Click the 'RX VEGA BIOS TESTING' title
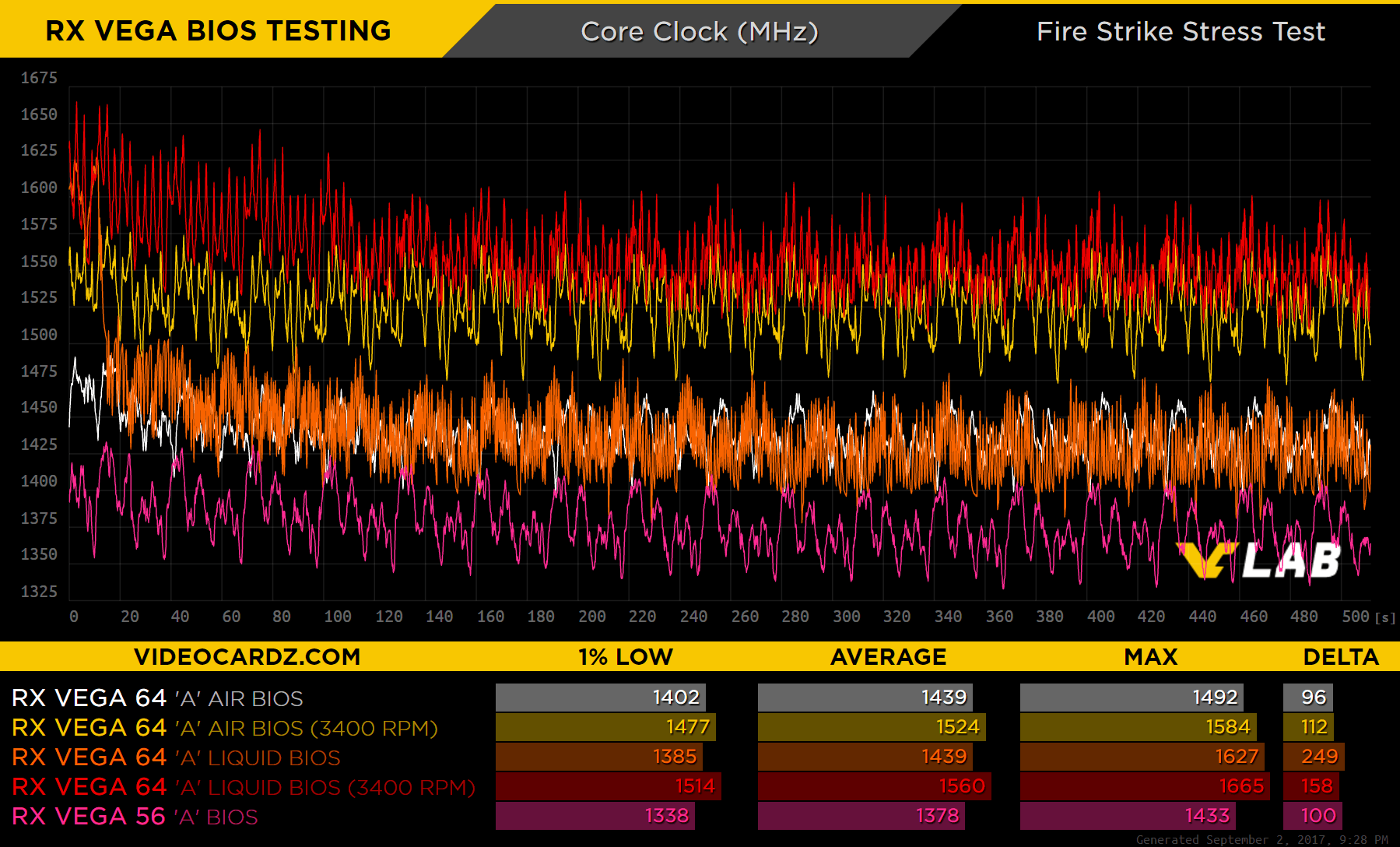Image resolution: width=1400 pixels, height=847 pixels. [x=218, y=31]
